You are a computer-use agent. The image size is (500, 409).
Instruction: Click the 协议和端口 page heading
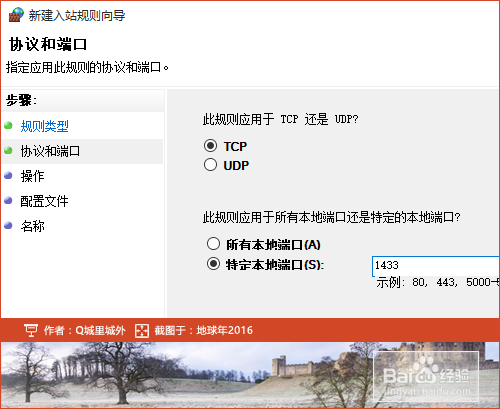point(48,44)
